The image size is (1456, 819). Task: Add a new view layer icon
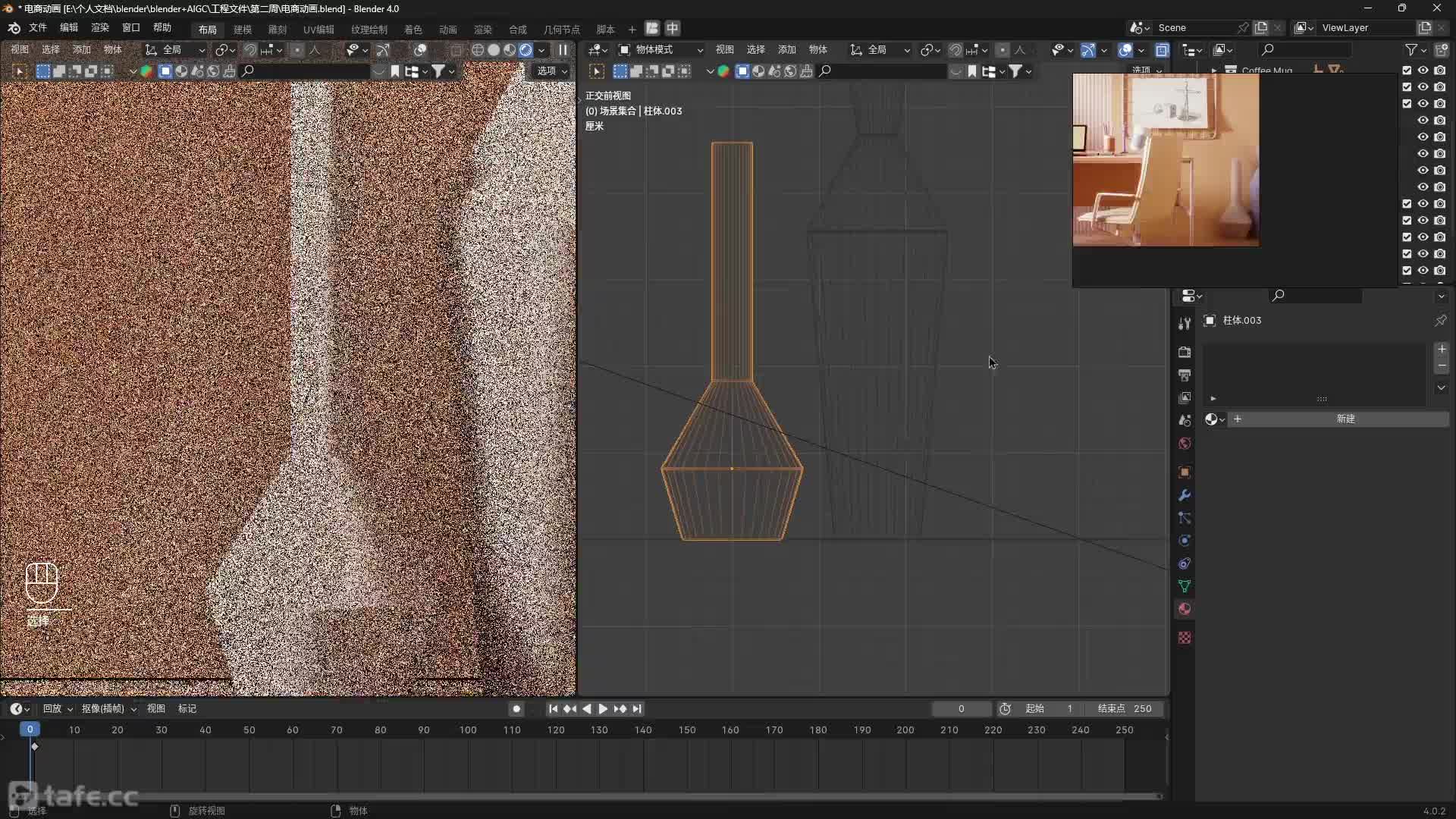[1424, 28]
